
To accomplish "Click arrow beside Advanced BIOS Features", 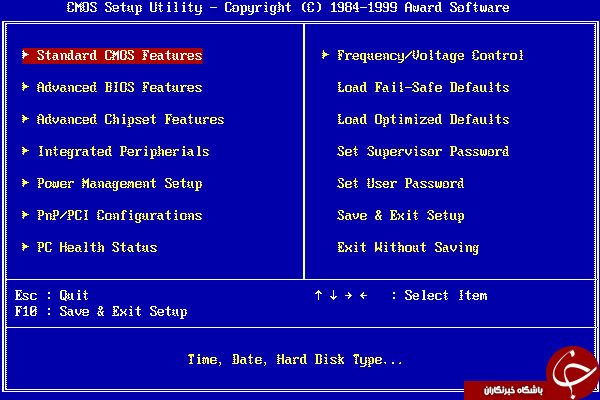I will click(25, 87).
